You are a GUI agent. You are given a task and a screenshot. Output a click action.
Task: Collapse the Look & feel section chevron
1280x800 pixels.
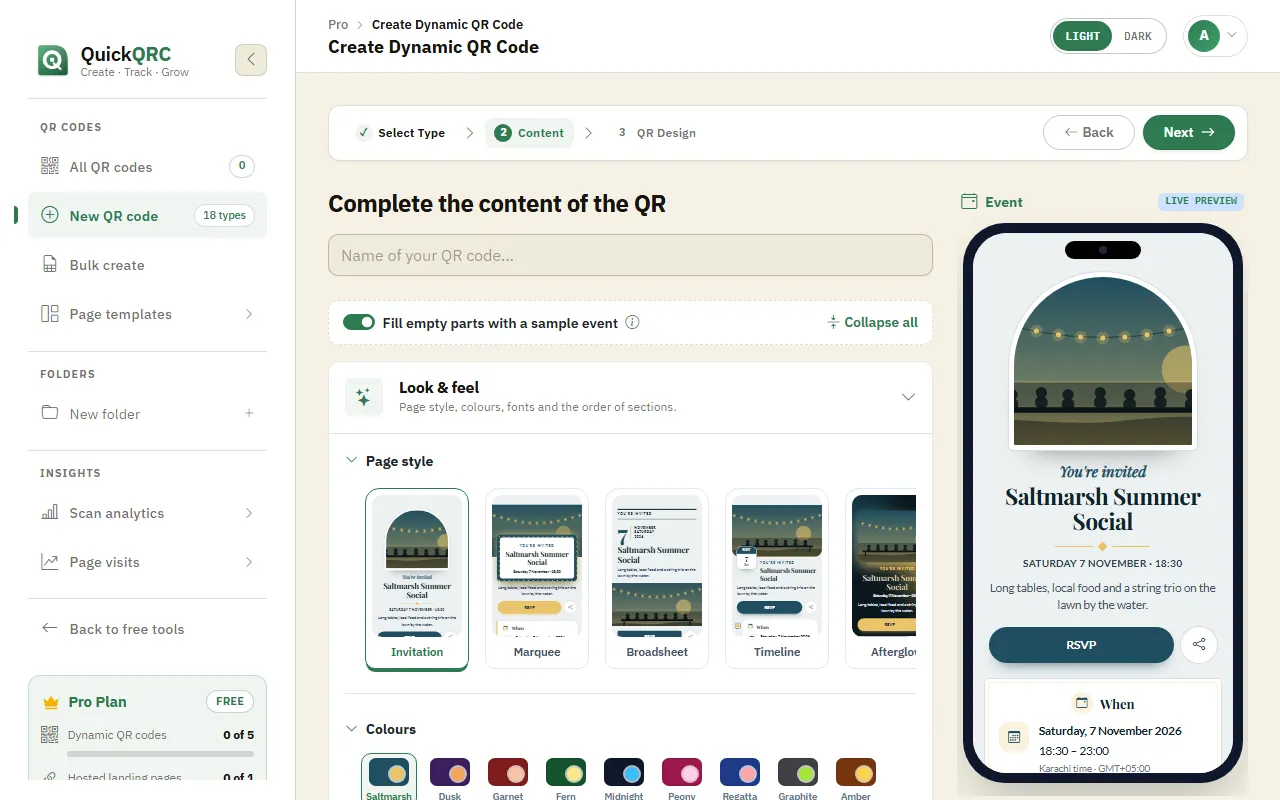tap(908, 397)
